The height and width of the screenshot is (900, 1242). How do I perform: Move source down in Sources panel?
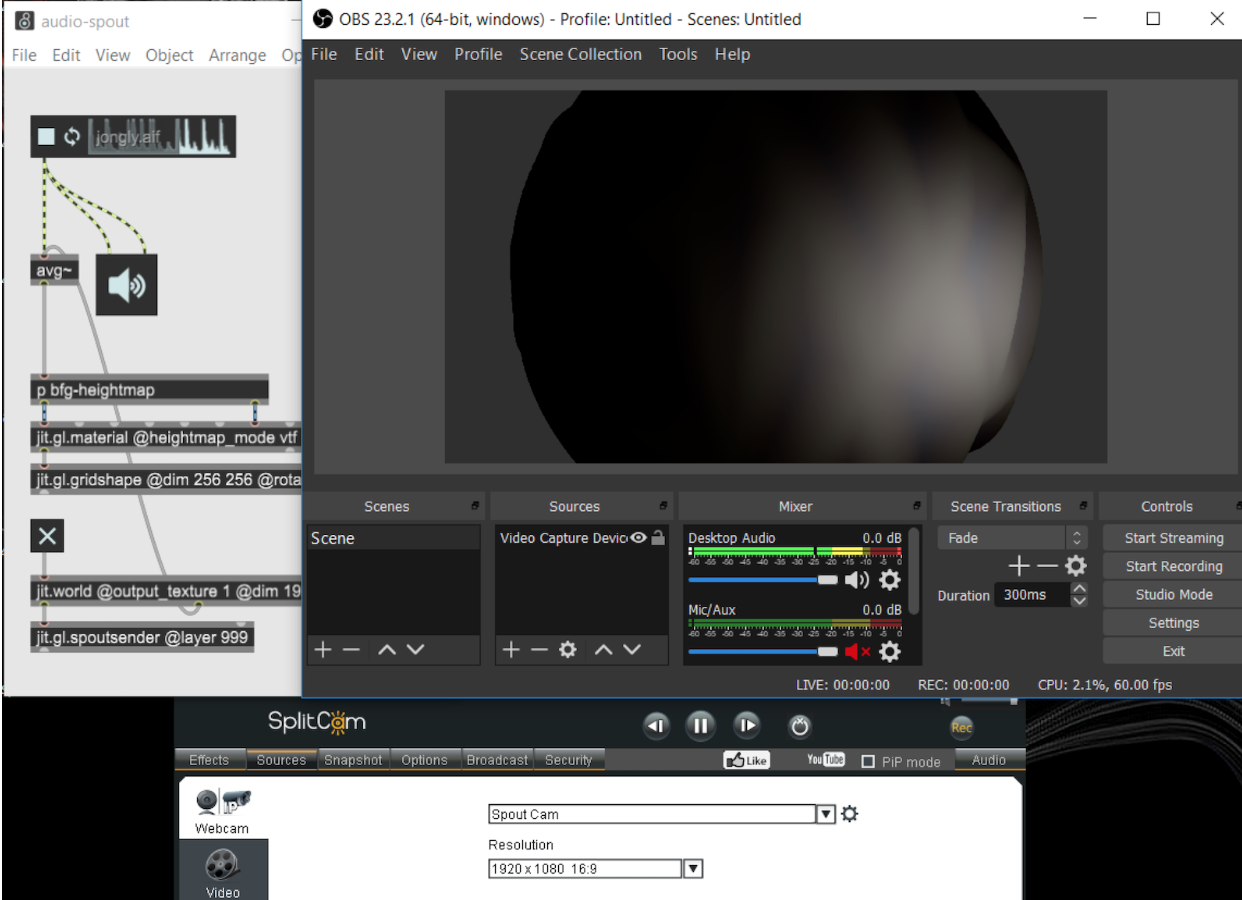point(632,650)
